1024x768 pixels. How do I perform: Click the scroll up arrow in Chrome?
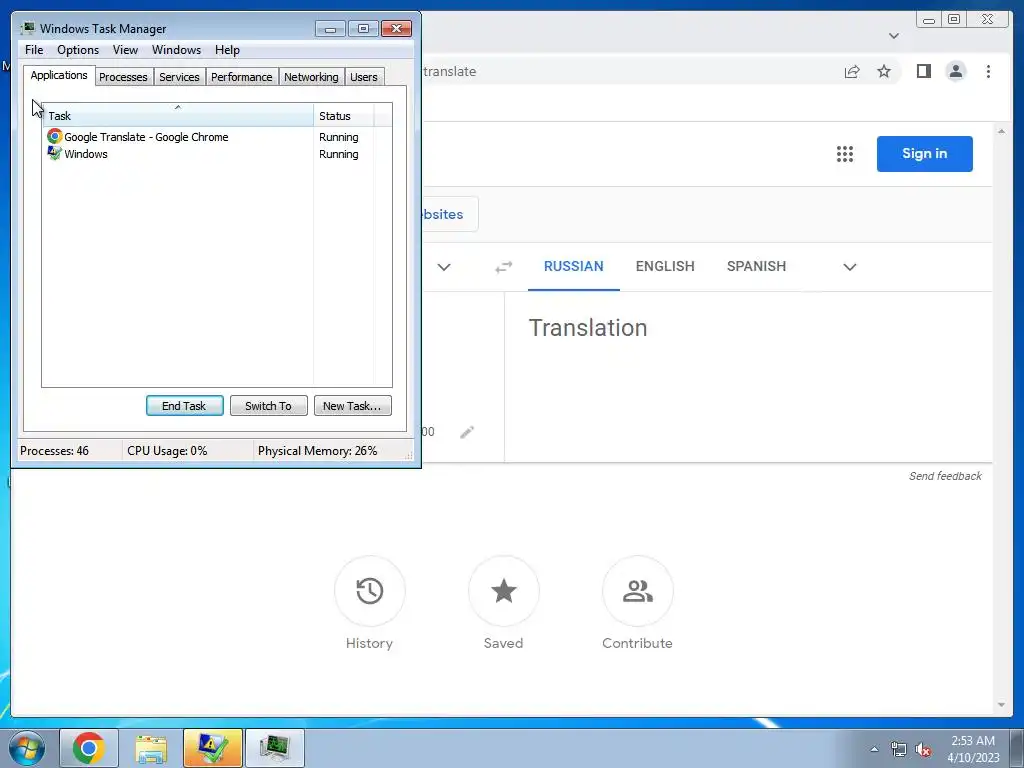1002,132
